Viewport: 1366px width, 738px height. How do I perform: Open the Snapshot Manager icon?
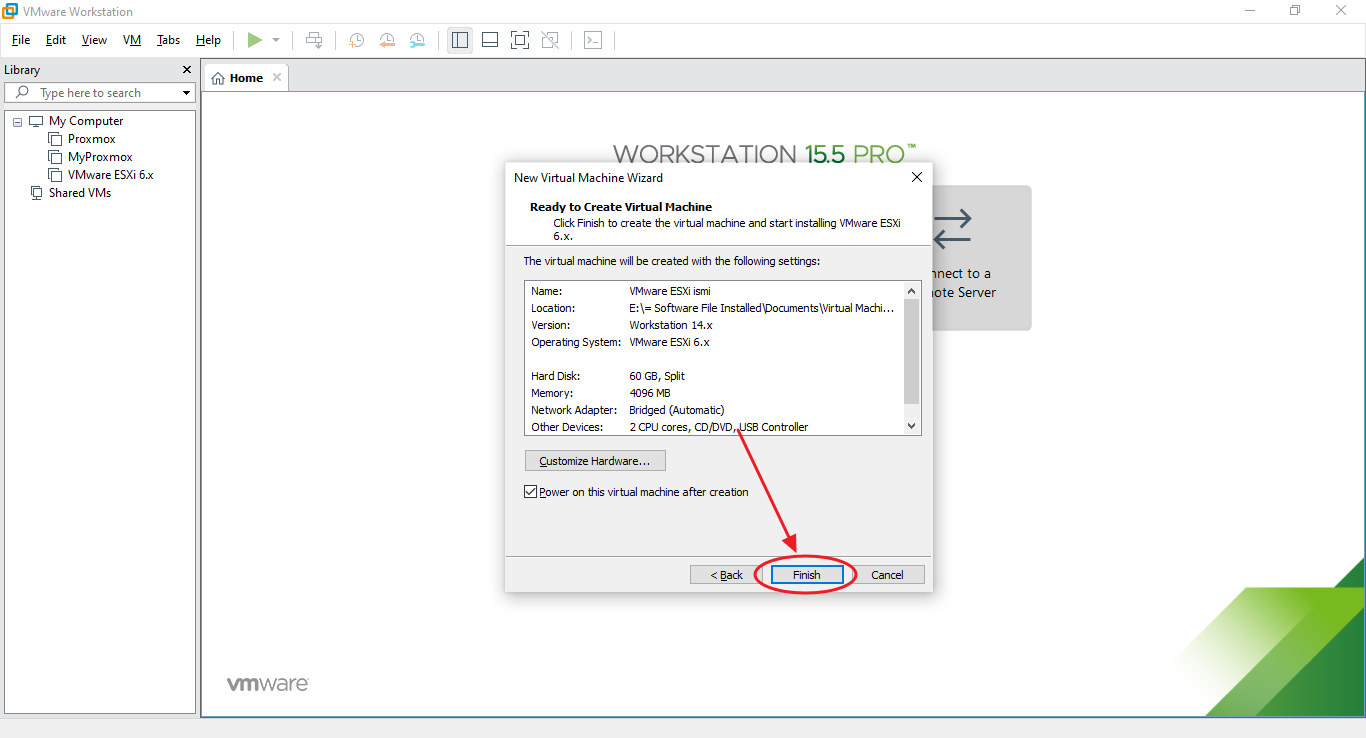(417, 40)
